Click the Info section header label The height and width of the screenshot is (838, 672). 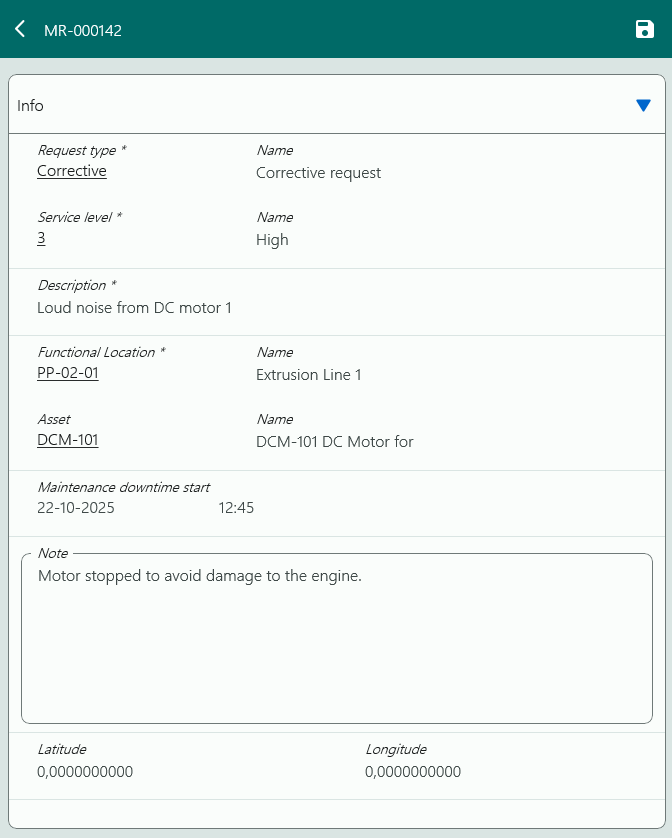tap(31, 106)
